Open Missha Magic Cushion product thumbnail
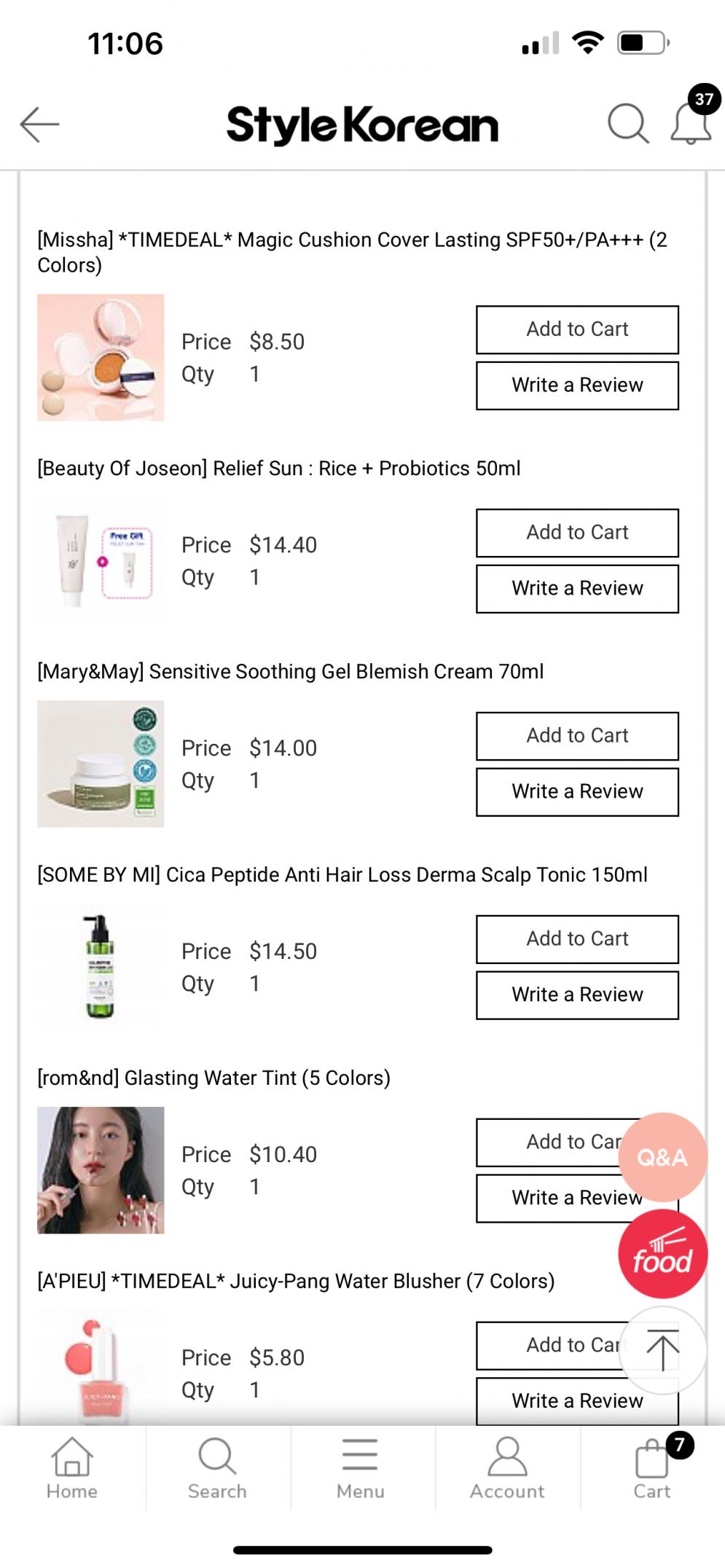 click(x=101, y=357)
